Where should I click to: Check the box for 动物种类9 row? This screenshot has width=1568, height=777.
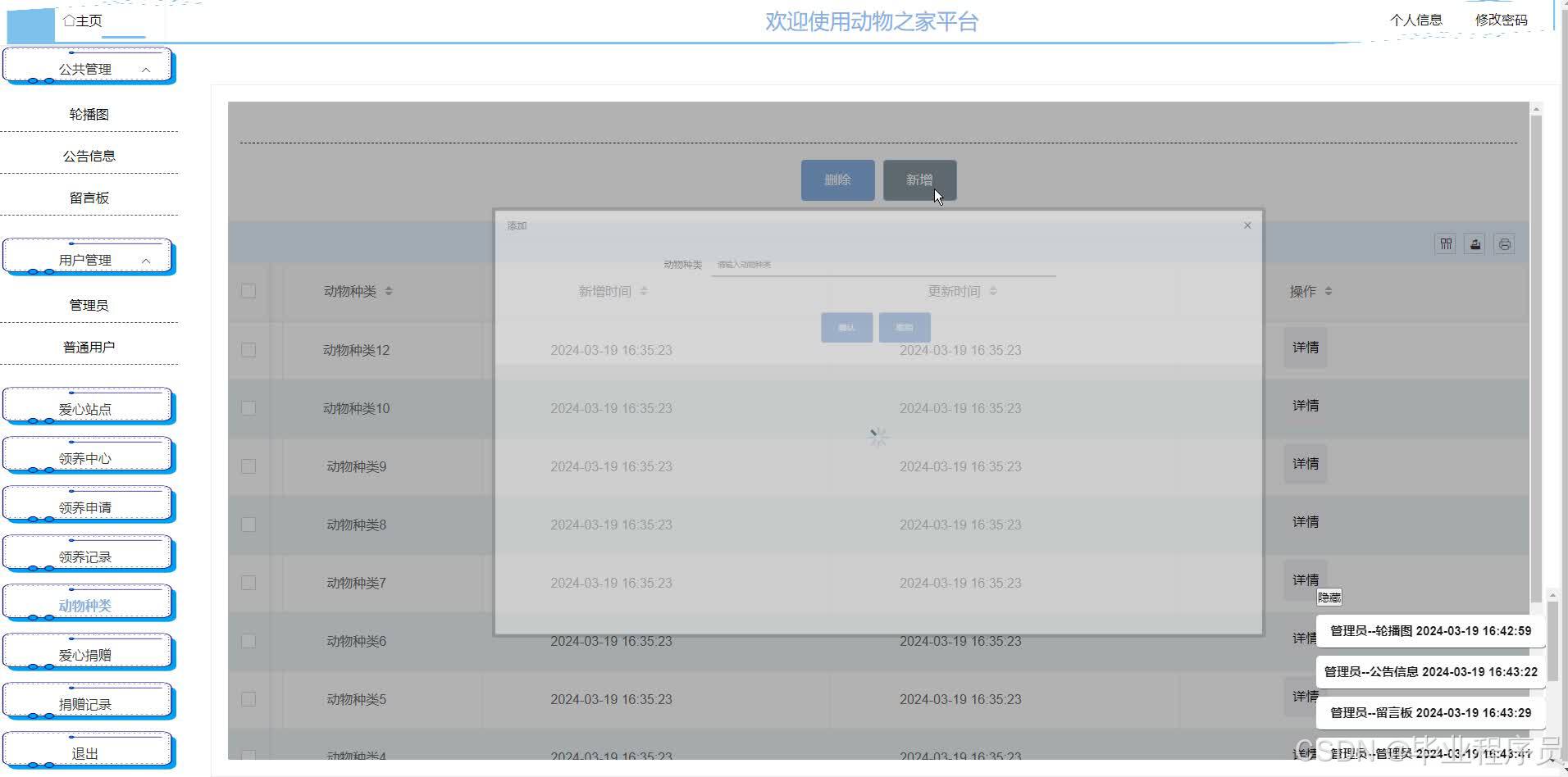[248, 466]
